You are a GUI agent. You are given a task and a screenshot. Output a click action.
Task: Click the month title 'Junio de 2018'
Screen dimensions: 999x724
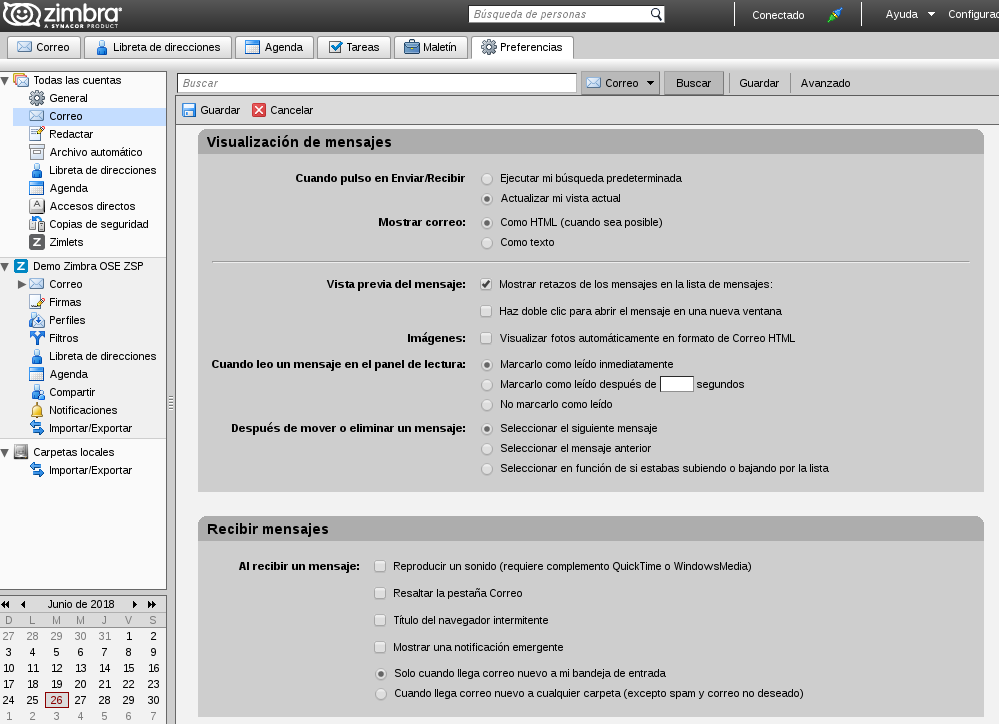(x=81, y=604)
